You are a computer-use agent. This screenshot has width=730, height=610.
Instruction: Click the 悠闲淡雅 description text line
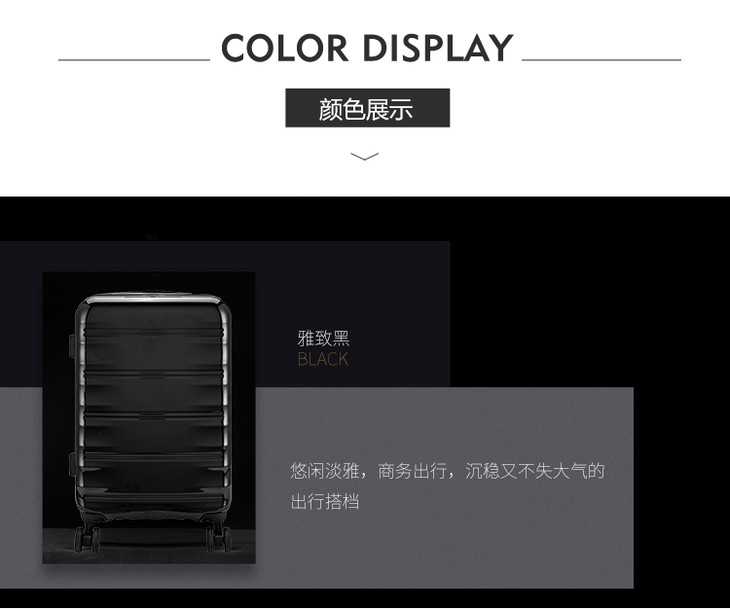pos(447,471)
